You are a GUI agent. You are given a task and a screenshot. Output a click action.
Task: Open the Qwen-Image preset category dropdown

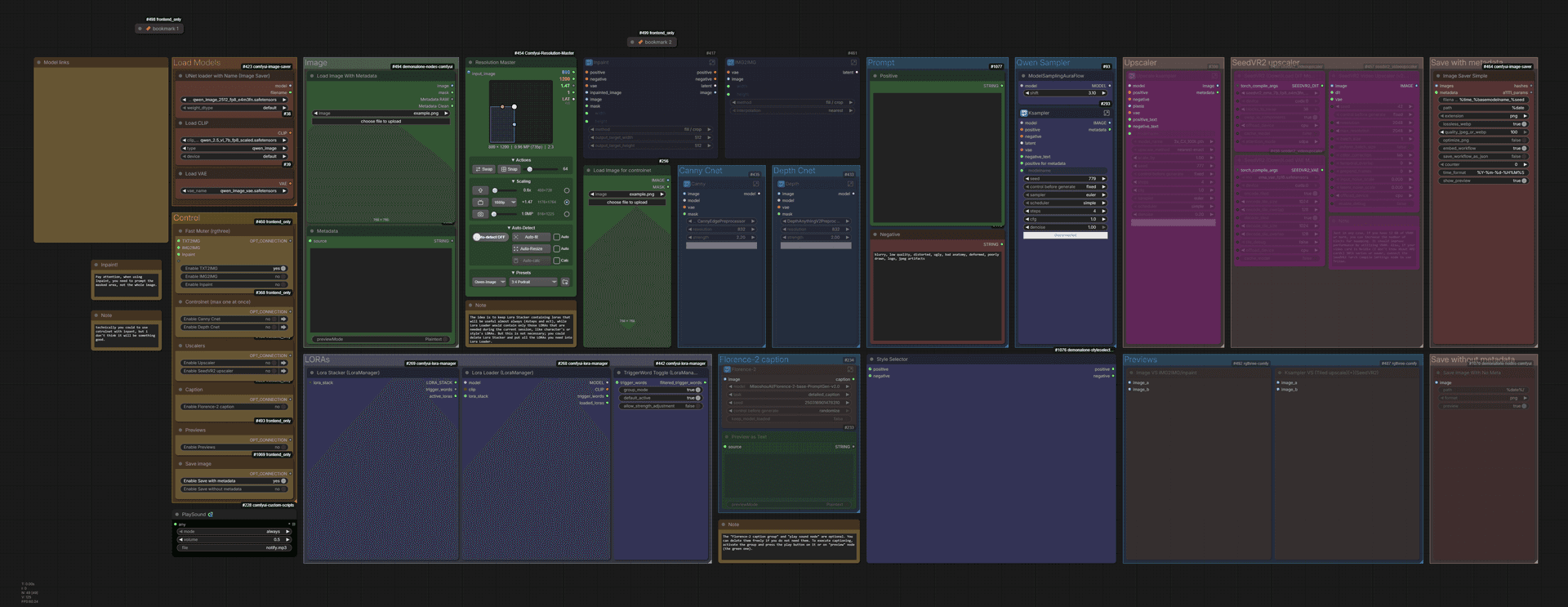pyautogui.click(x=490, y=282)
